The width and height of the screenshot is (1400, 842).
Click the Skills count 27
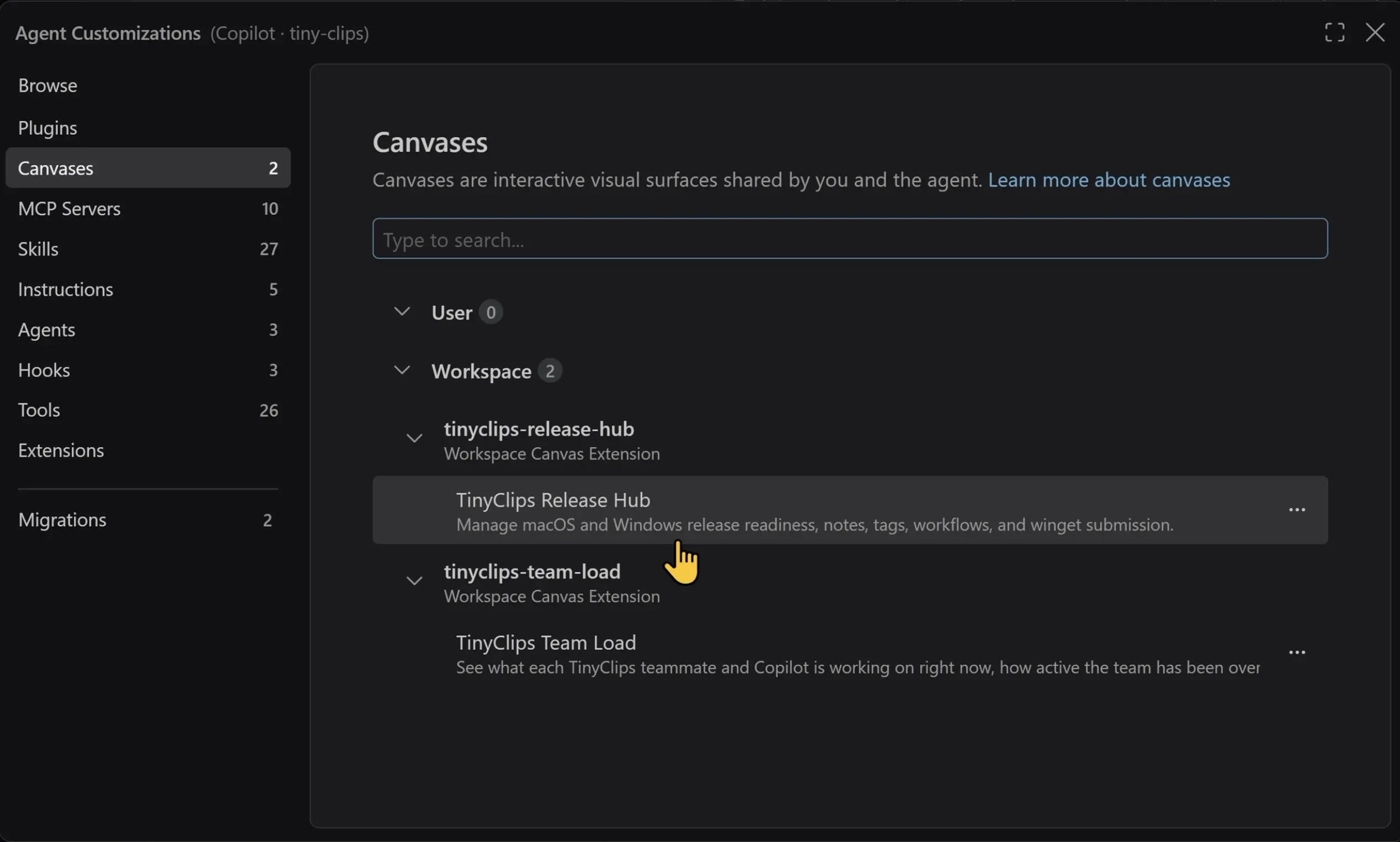[269, 249]
